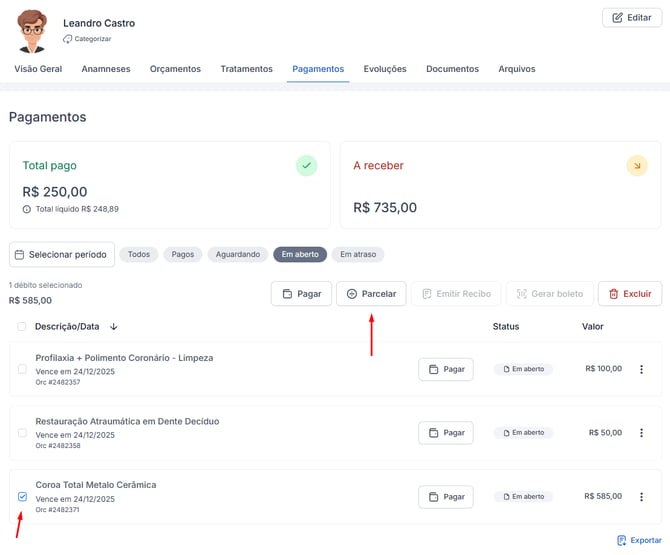Click the Exportar link
Viewport: 670px width, 555px height.
point(639,540)
